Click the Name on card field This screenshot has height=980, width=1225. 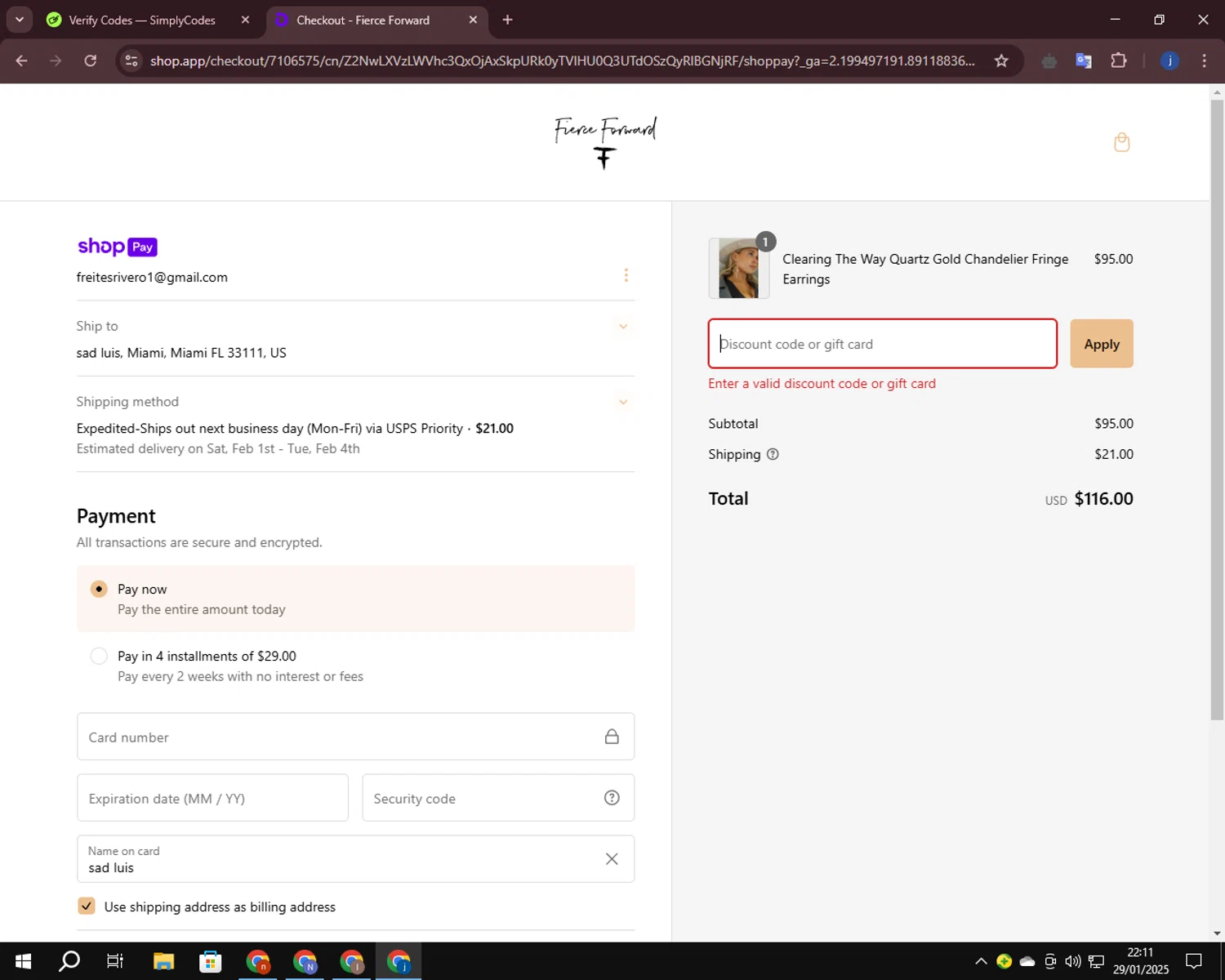click(355, 858)
